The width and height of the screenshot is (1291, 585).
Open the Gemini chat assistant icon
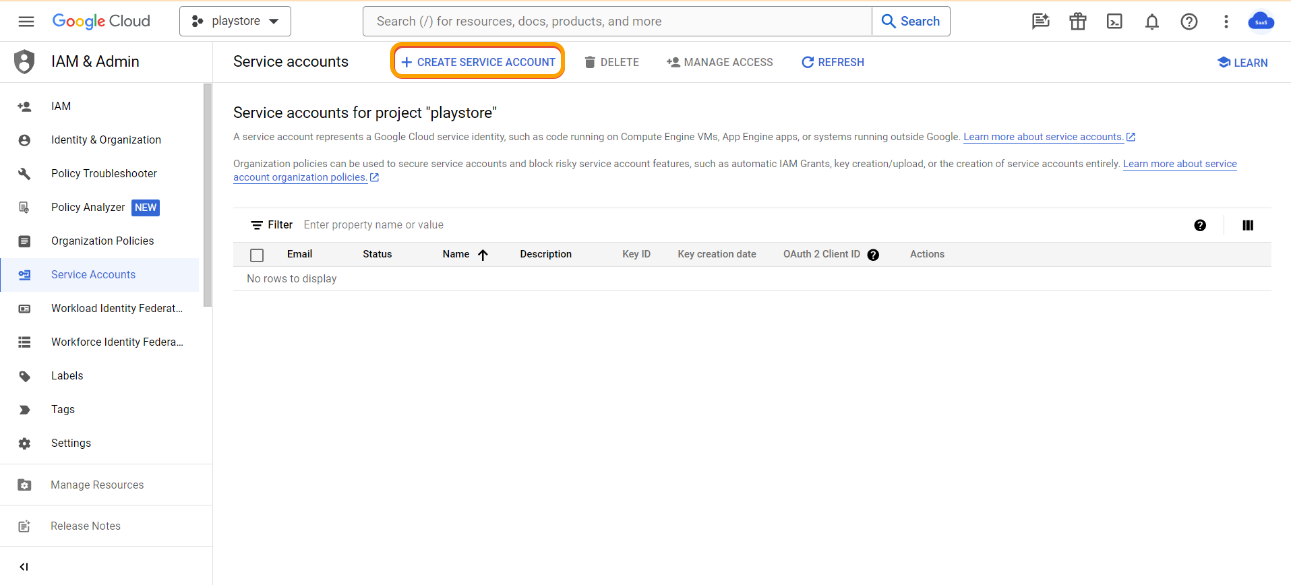[1041, 21]
